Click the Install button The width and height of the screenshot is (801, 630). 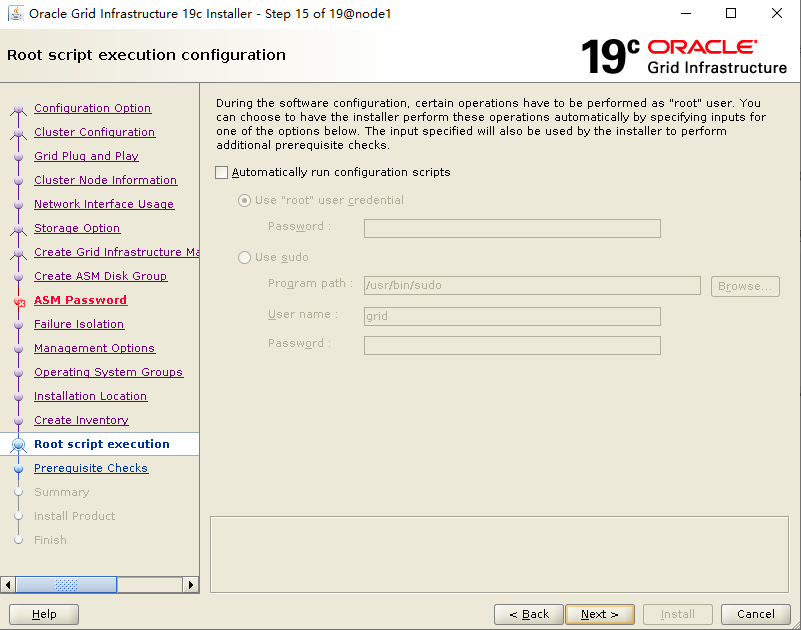[x=677, y=614]
